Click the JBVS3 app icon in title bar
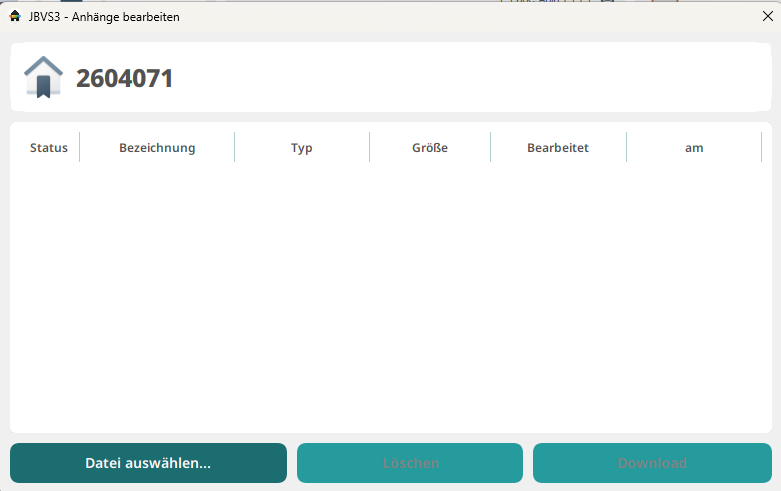 (x=15, y=16)
